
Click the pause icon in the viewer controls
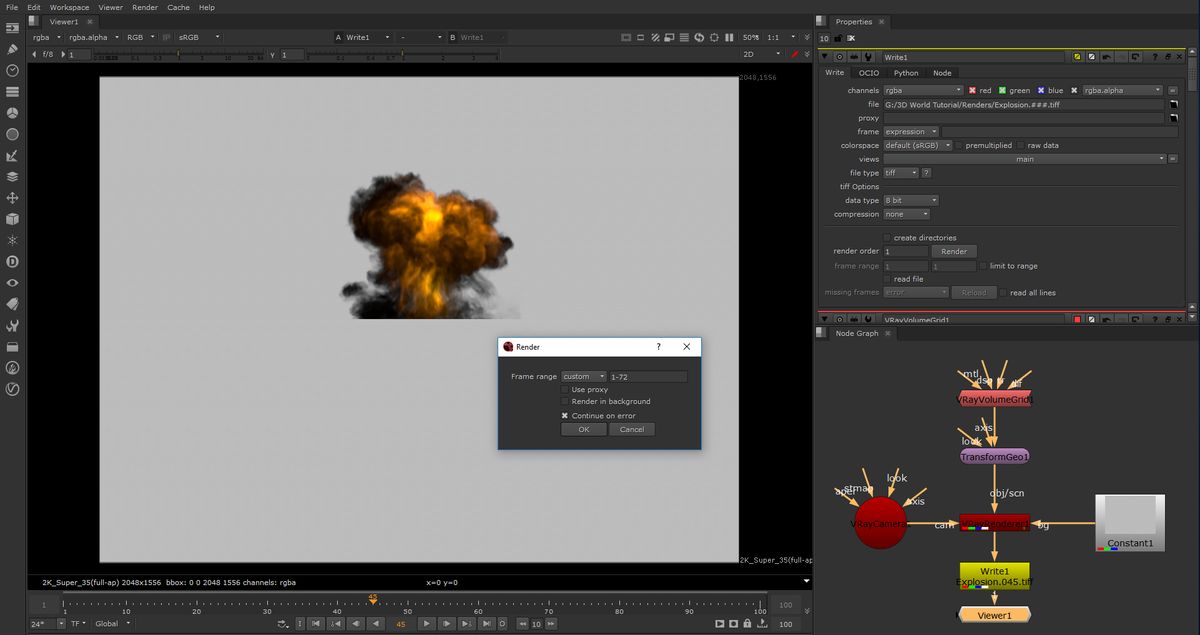[x=729, y=36]
